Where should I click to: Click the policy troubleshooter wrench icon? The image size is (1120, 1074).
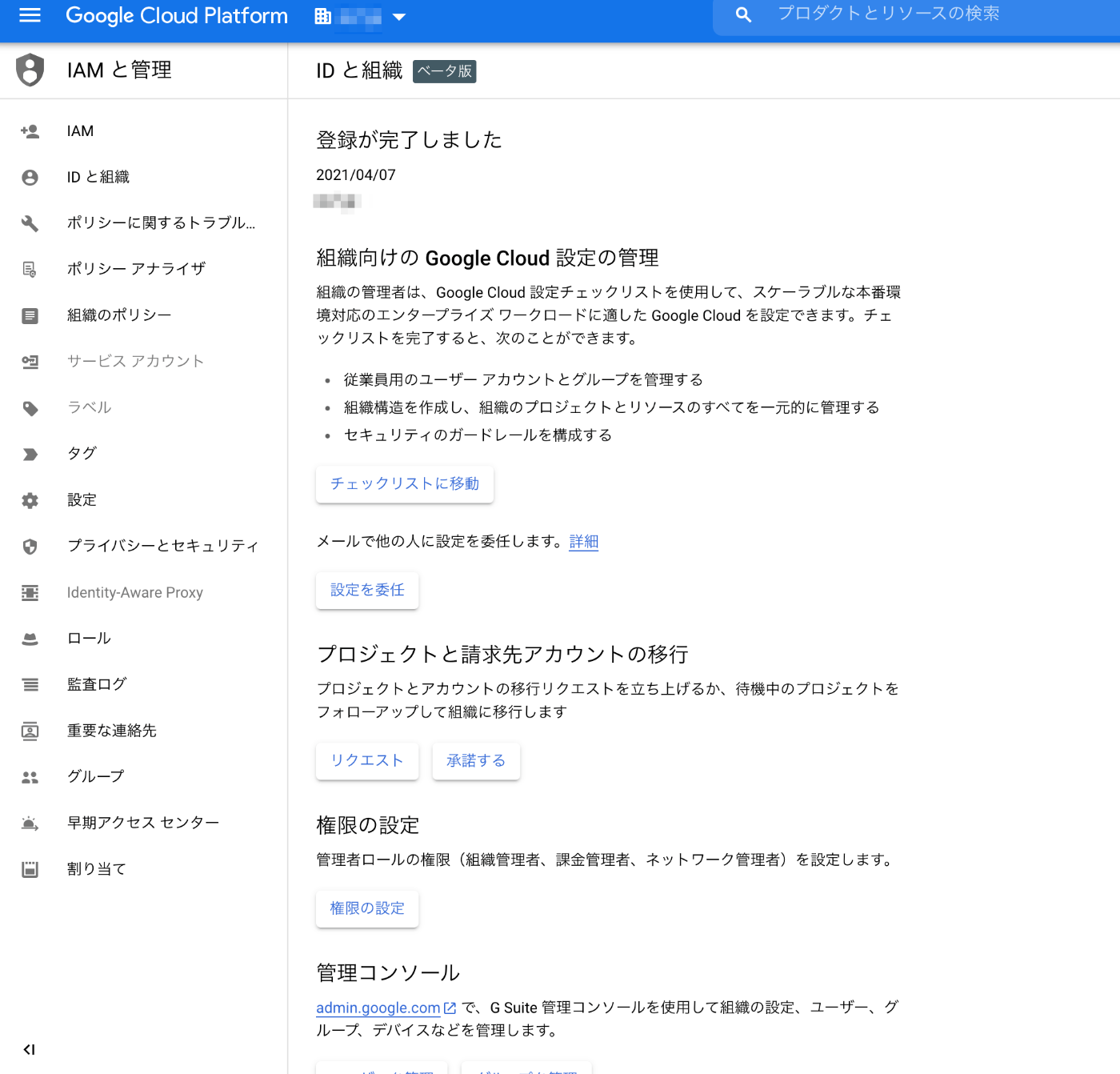[x=30, y=223]
